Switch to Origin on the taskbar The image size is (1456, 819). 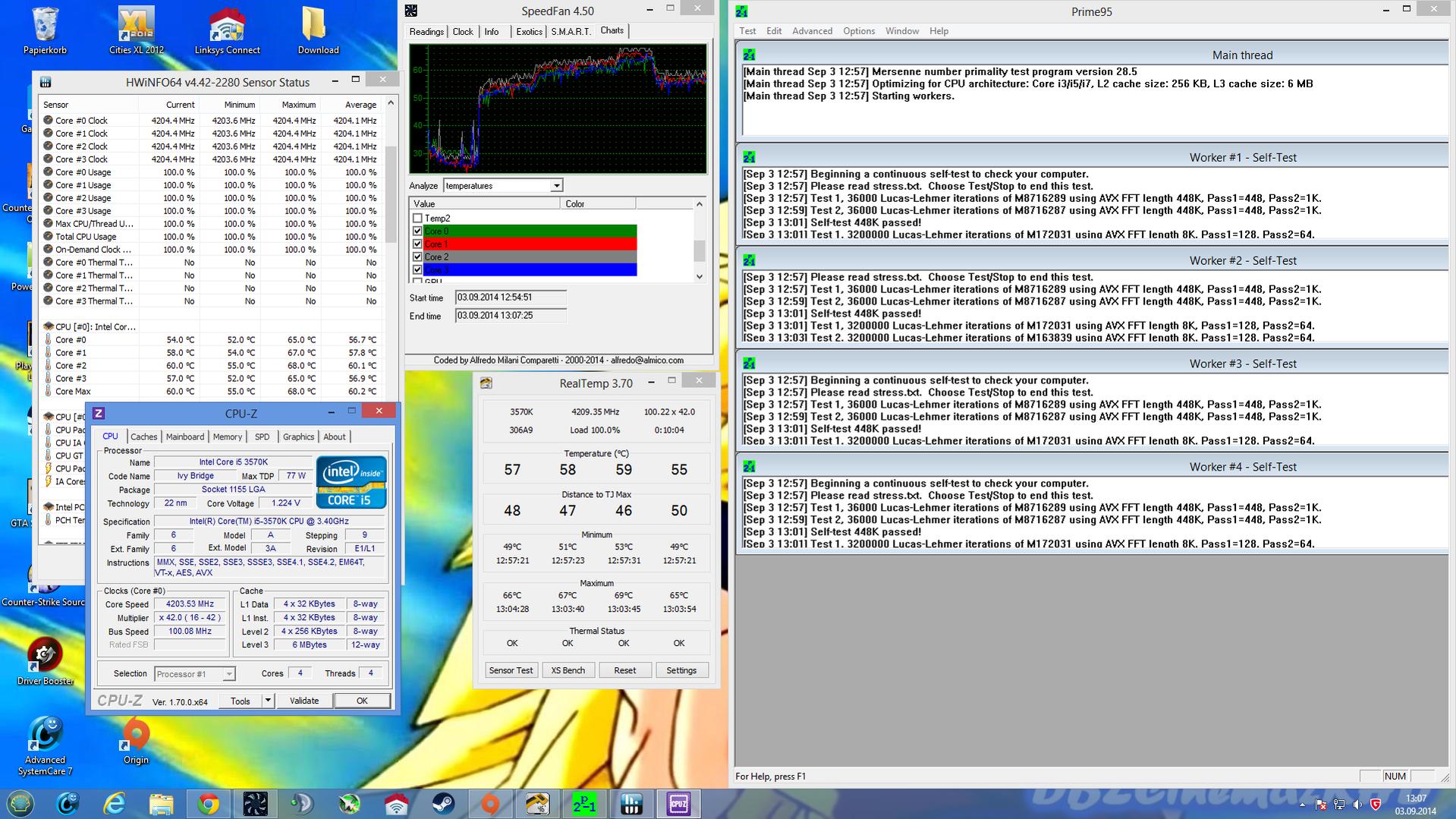pyautogui.click(x=490, y=804)
